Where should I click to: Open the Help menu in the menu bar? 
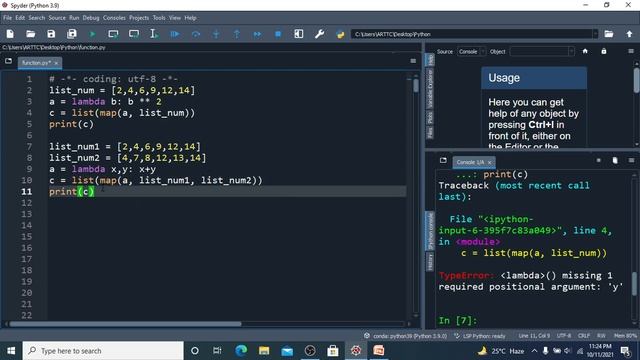pos(190,18)
